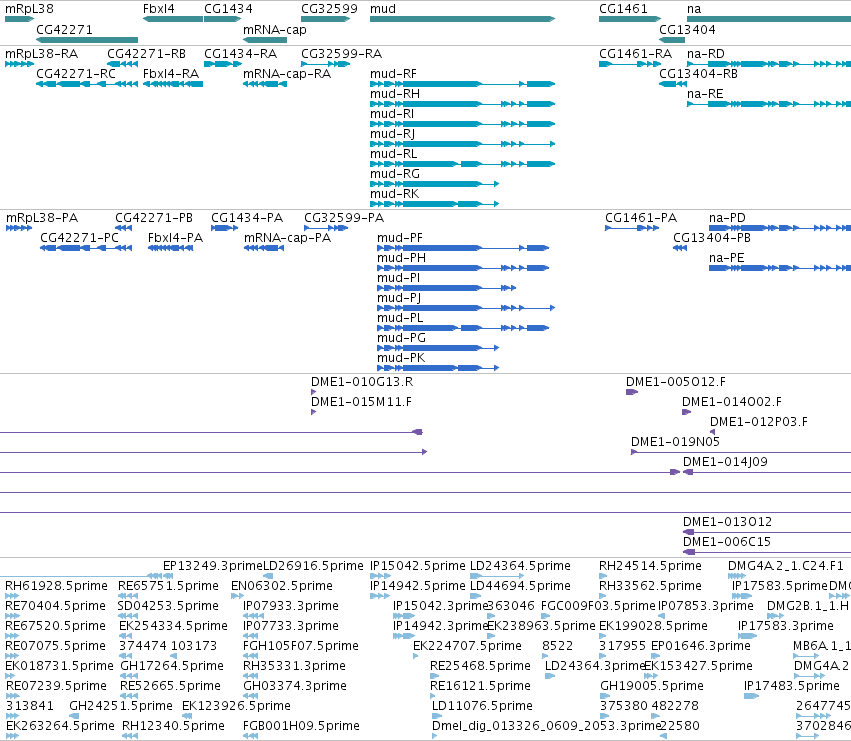This screenshot has width=851, height=741.
Task: Select protein CG42271-PC
Action: point(86,248)
